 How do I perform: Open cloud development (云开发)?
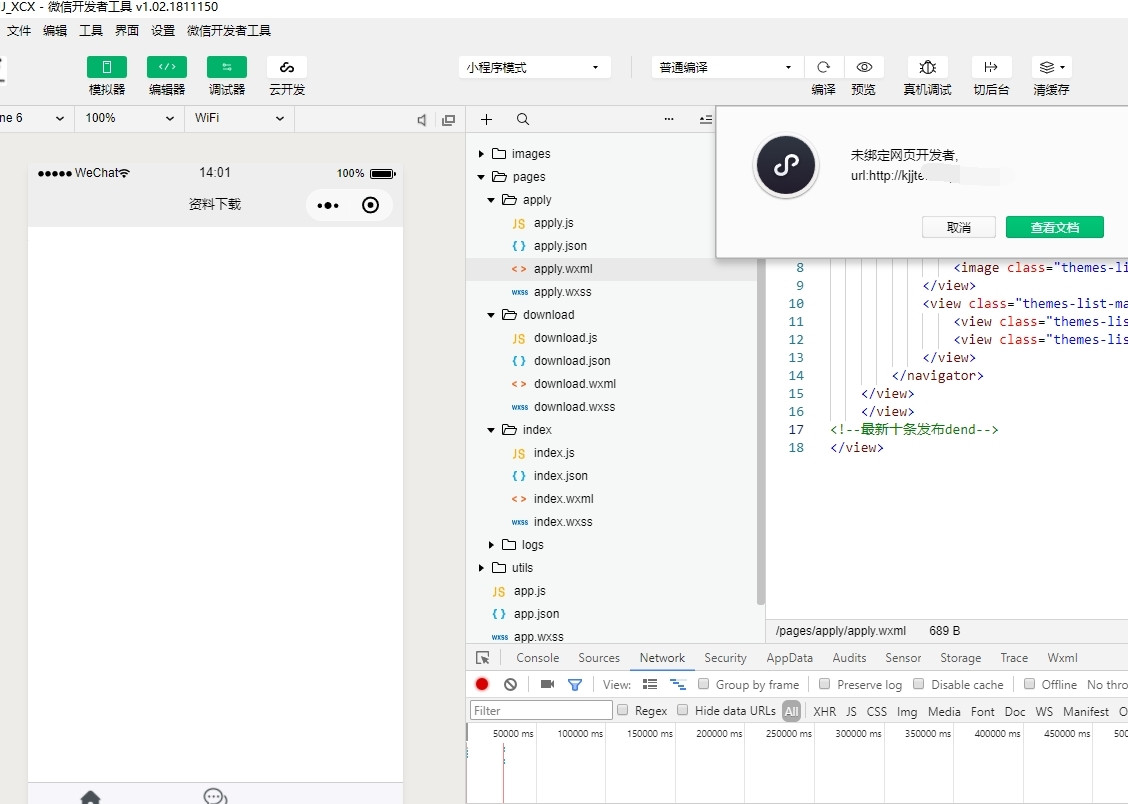tap(287, 67)
